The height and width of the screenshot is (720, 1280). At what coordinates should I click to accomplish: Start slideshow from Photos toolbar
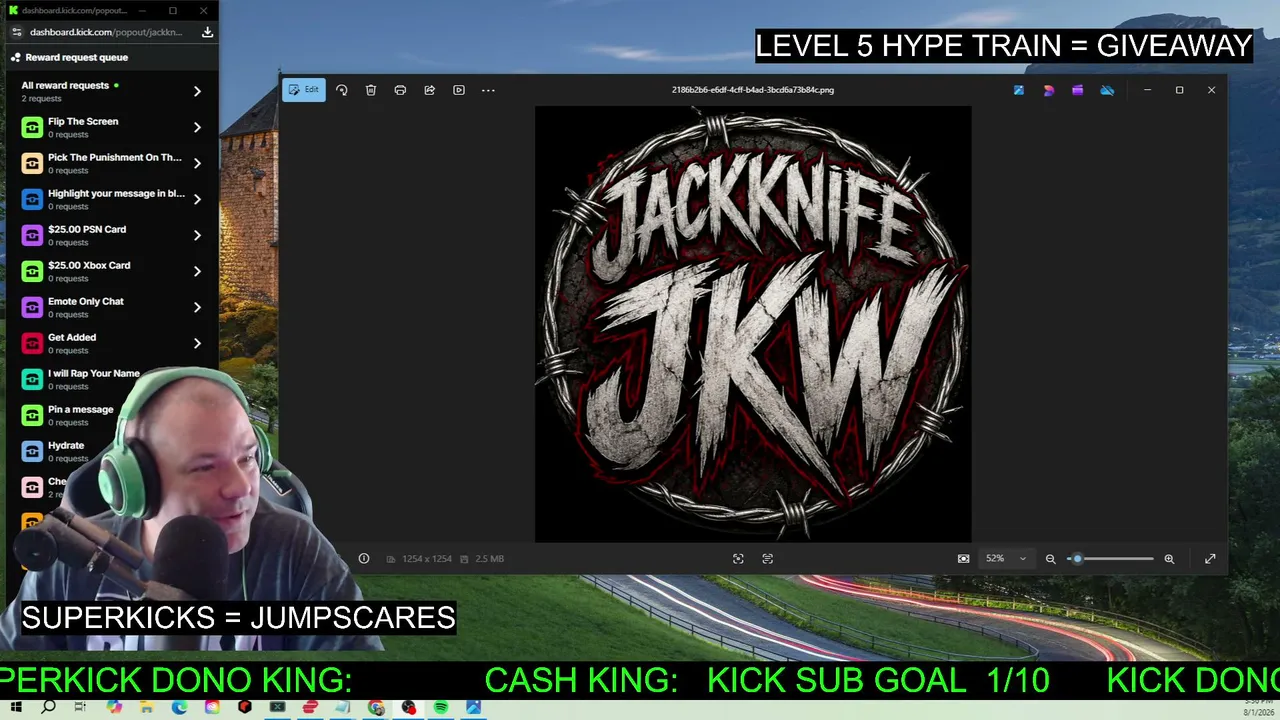click(x=459, y=90)
